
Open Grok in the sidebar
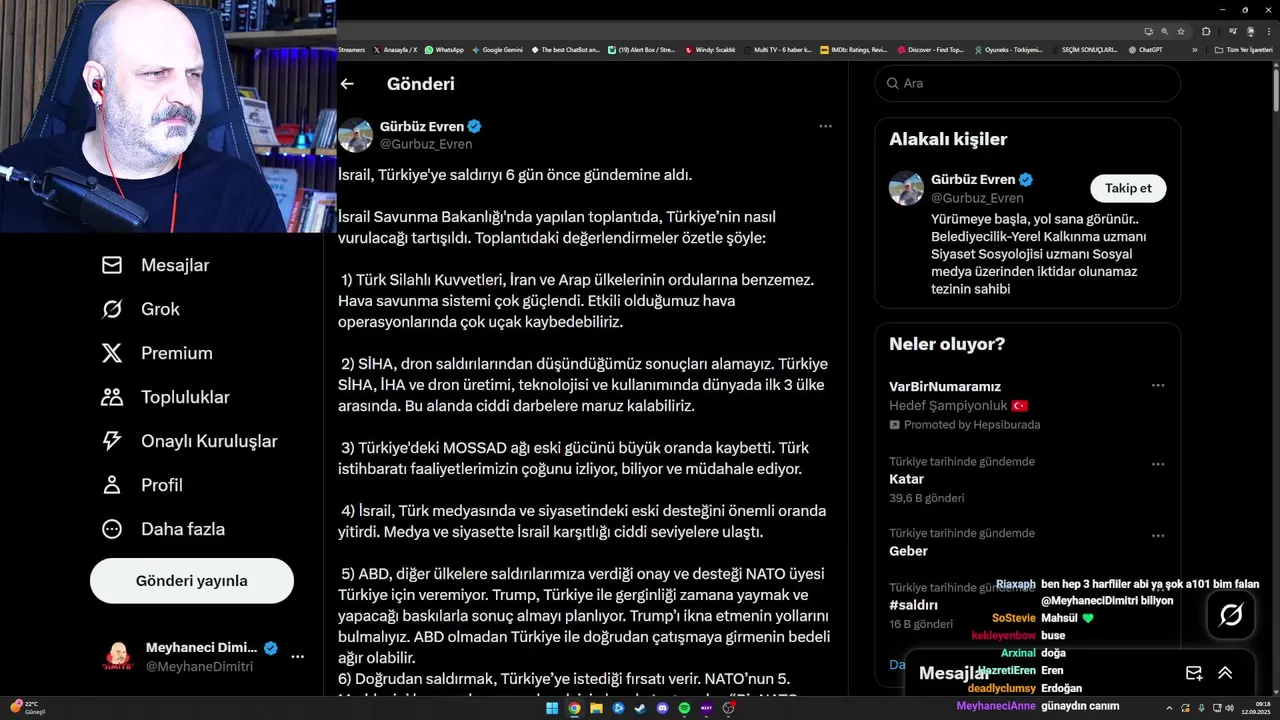(141, 309)
